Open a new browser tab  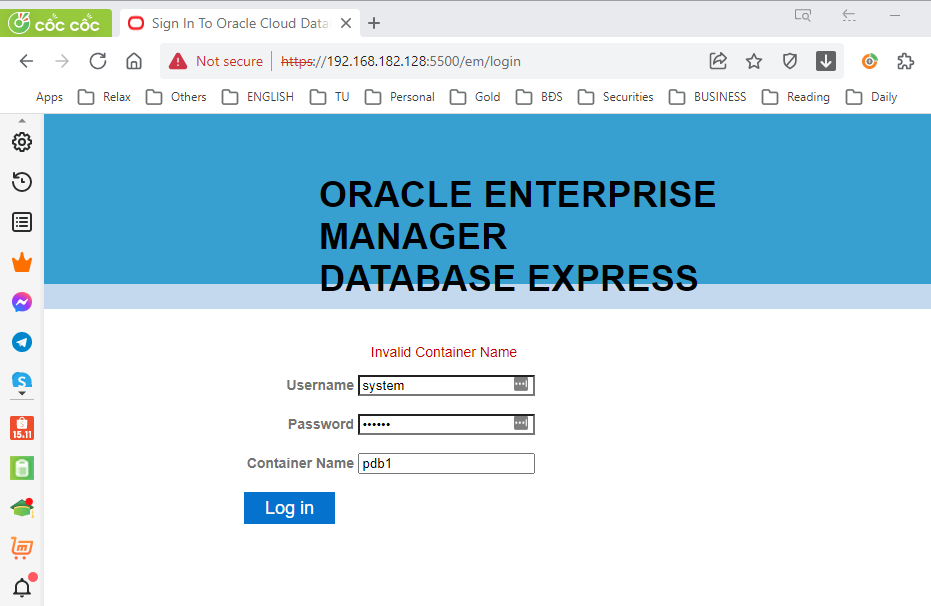coord(374,23)
